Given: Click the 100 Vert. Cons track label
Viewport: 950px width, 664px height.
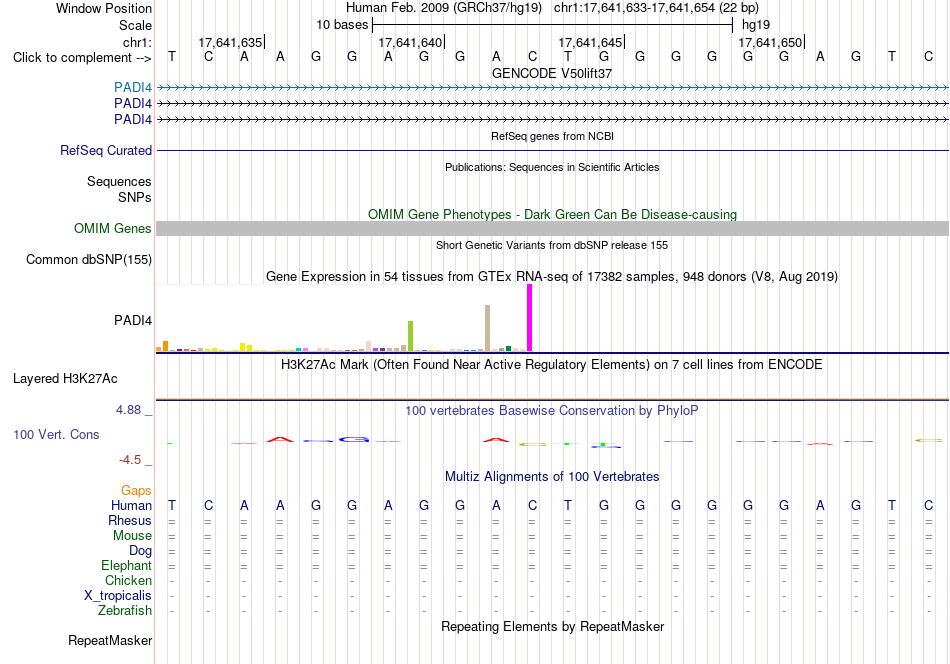Looking at the screenshot, I should click(56, 434).
